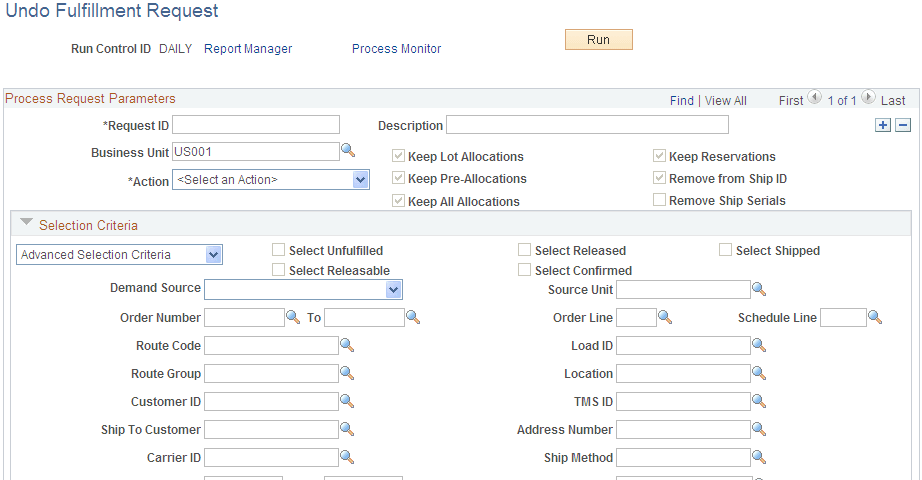Image resolution: width=922 pixels, height=480 pixels.
Task: Go to previous row arrow beside First
Action: click(814, 97)
